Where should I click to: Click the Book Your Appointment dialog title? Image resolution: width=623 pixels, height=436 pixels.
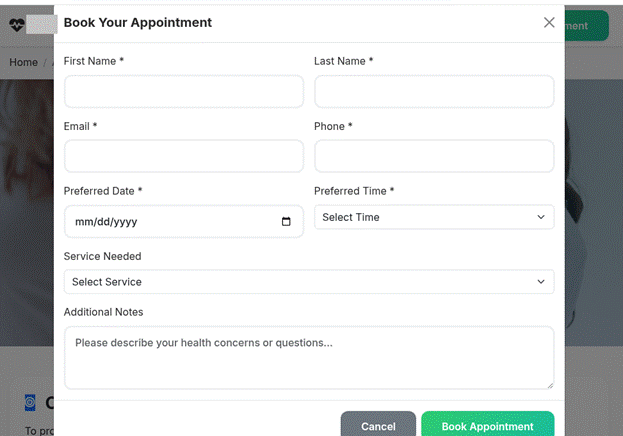pos(138,22)
